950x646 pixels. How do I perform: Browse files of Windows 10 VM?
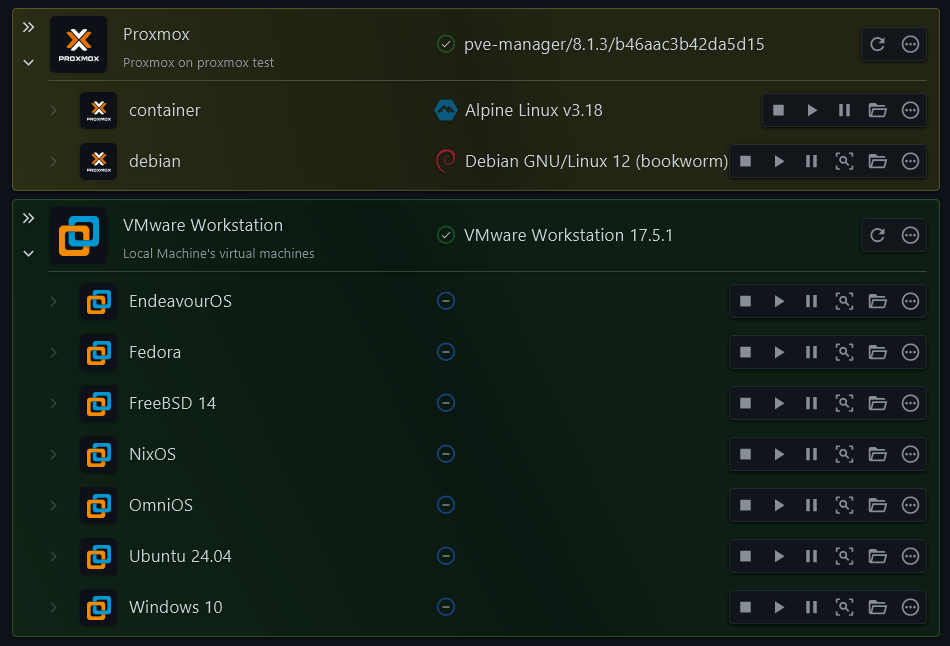877,607
